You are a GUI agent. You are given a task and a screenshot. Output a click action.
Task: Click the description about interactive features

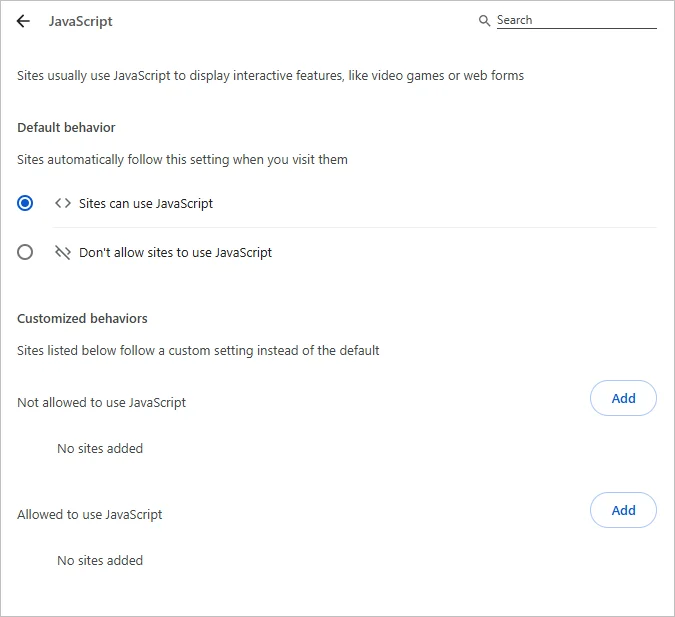[270, 76]
